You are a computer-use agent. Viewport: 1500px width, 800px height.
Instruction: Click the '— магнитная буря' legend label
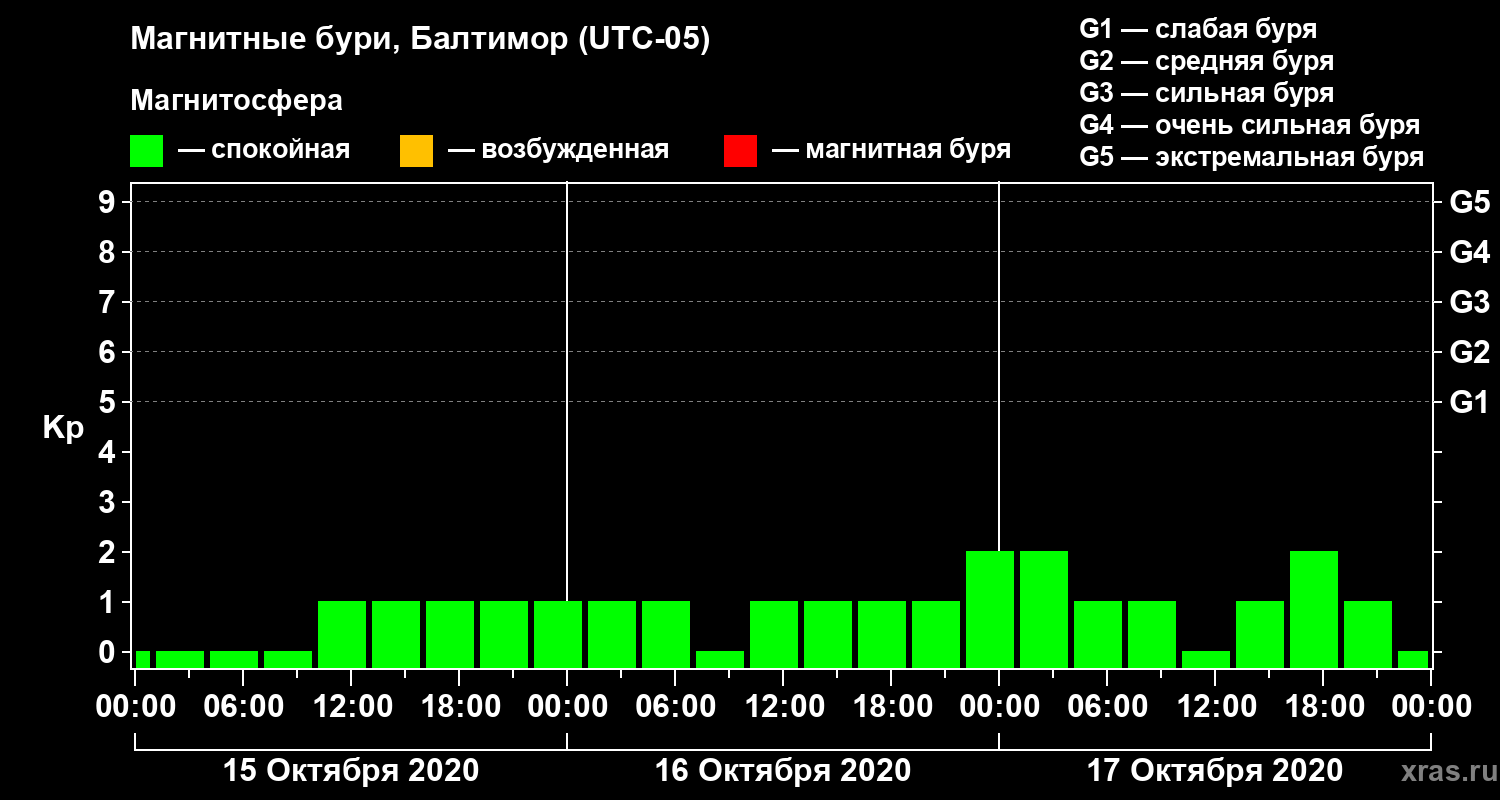892,151
